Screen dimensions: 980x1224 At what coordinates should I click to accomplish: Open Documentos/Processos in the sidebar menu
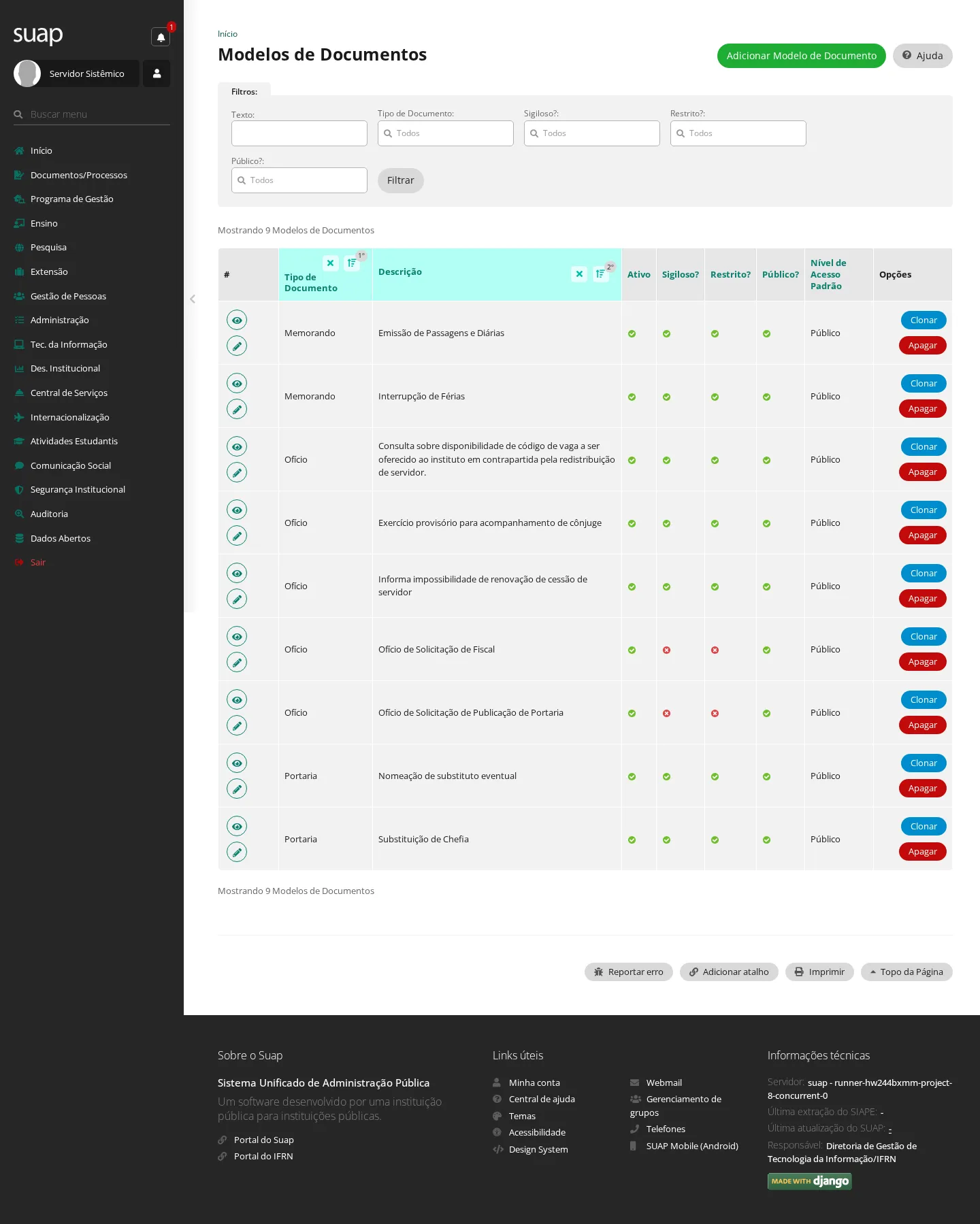[79, 175]
